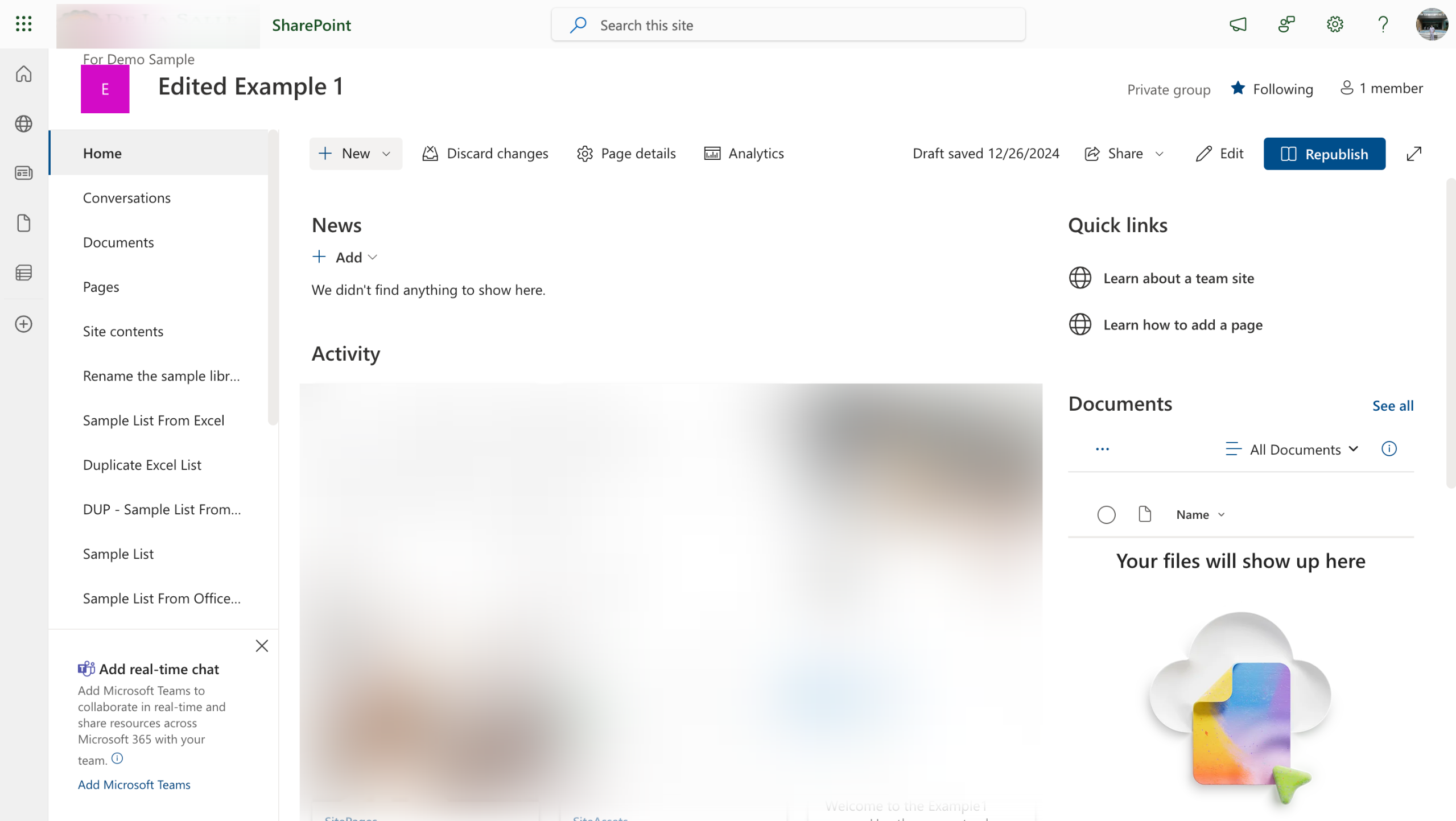The height and width of the screenshot is (821, 1456).
Task: Open Settings gear in the header
Action: tap(1334, 24)
